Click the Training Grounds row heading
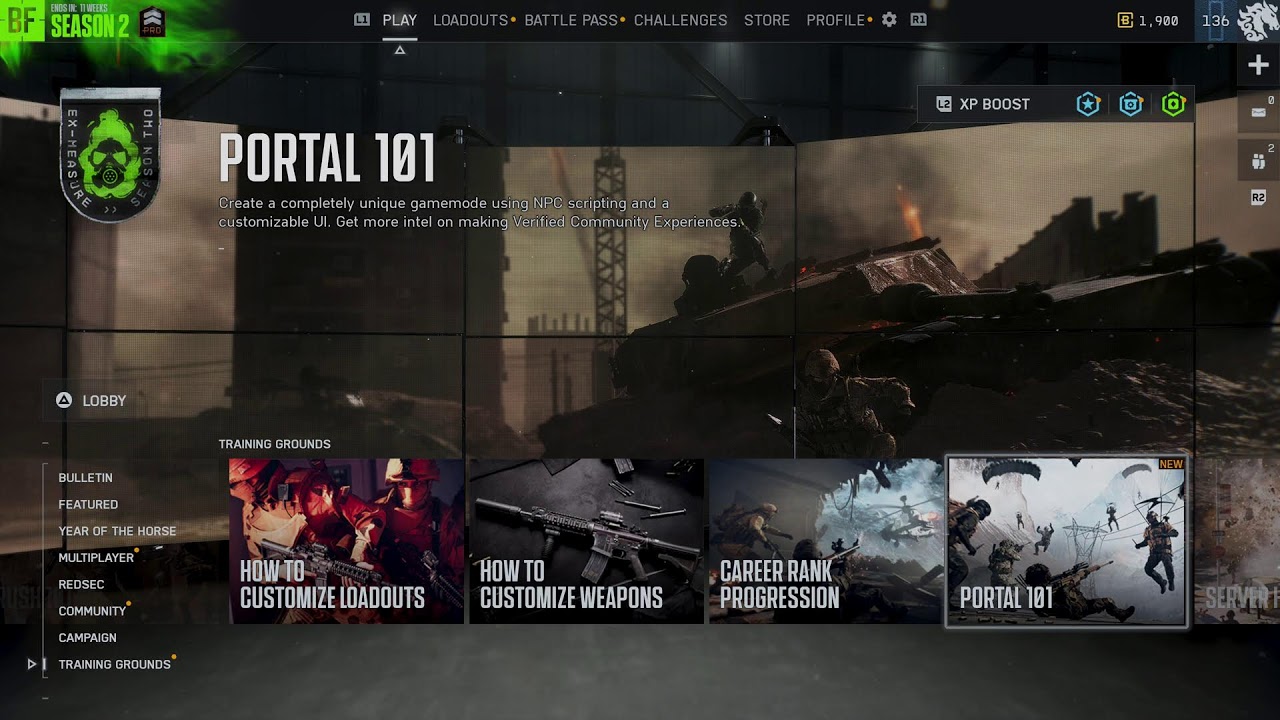The image size is (1280, 720). coord(274,444)
